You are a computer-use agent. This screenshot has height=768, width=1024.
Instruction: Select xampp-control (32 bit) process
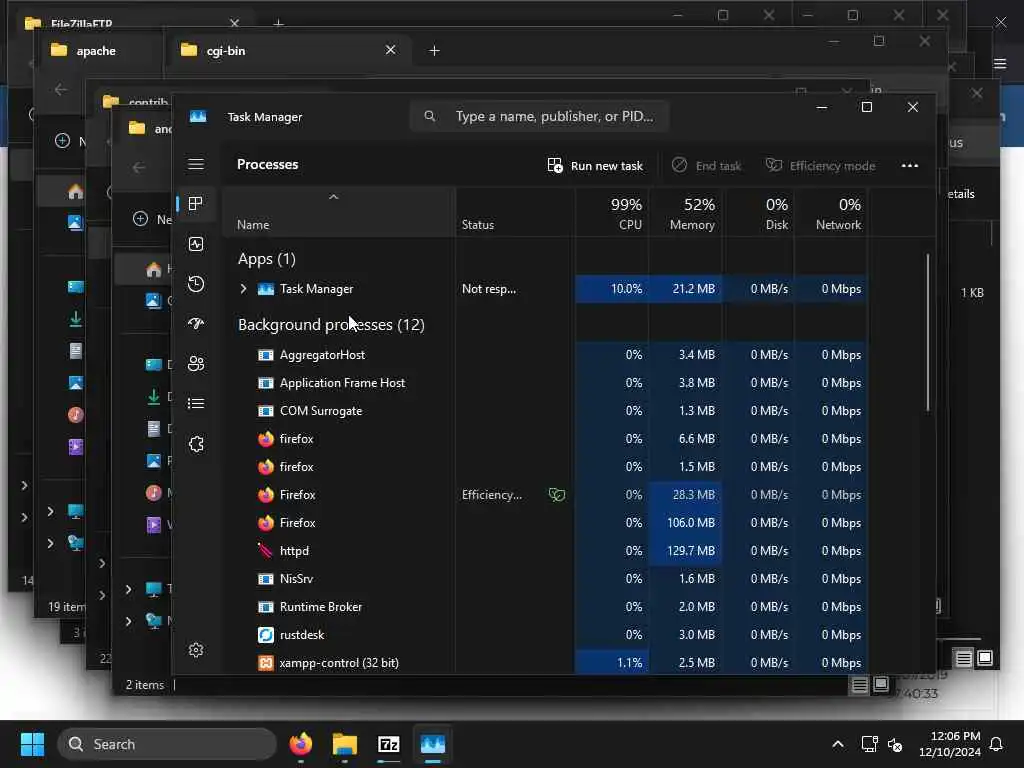[547, 663]
